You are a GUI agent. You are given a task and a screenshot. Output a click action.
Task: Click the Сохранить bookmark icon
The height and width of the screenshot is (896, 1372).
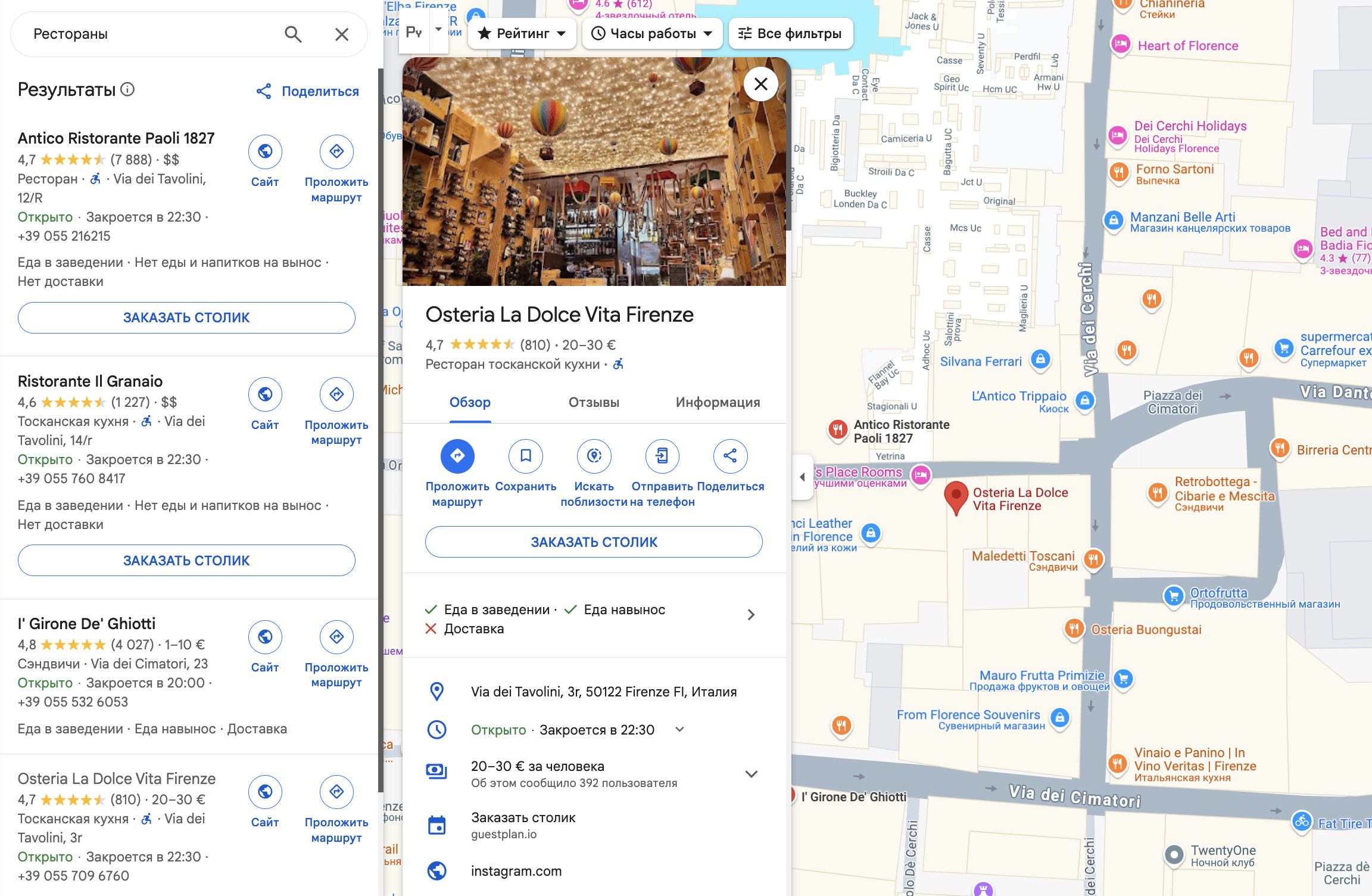525,456
